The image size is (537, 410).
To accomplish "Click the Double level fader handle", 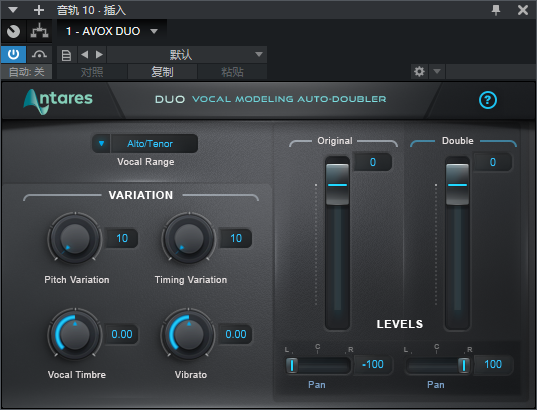I will point(457,185).
